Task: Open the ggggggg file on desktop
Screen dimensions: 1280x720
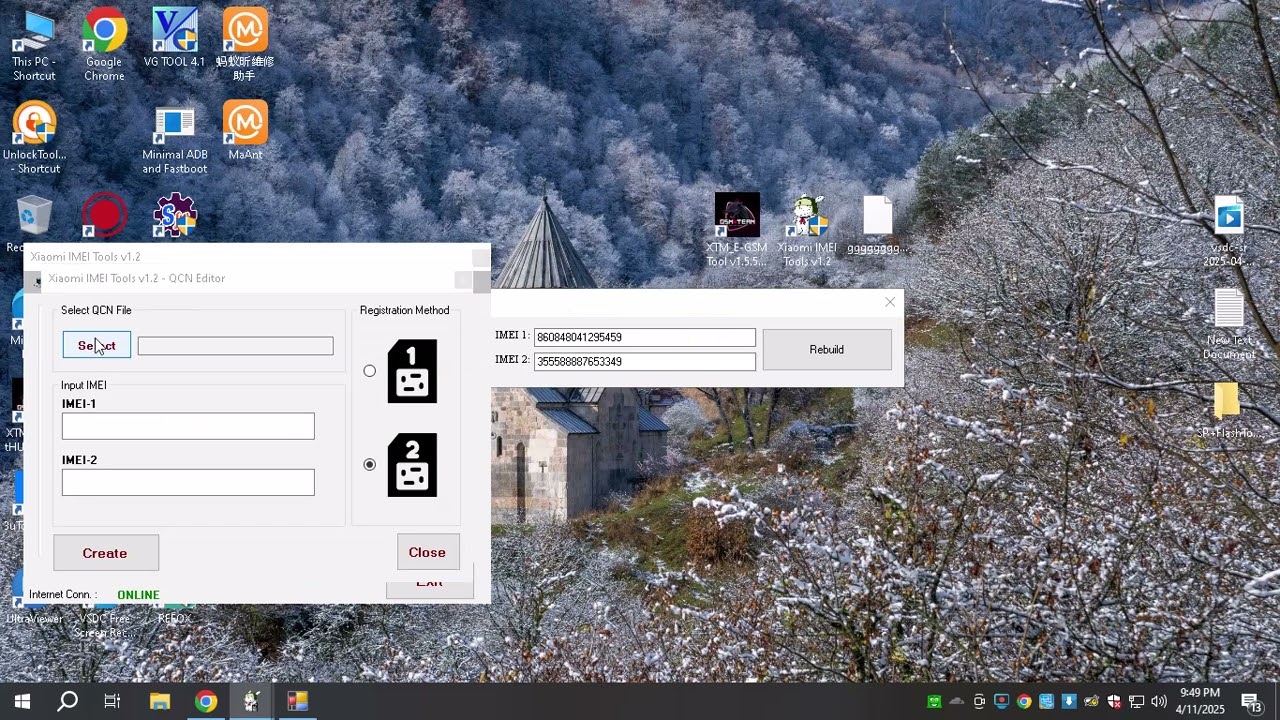Action: 877,225
